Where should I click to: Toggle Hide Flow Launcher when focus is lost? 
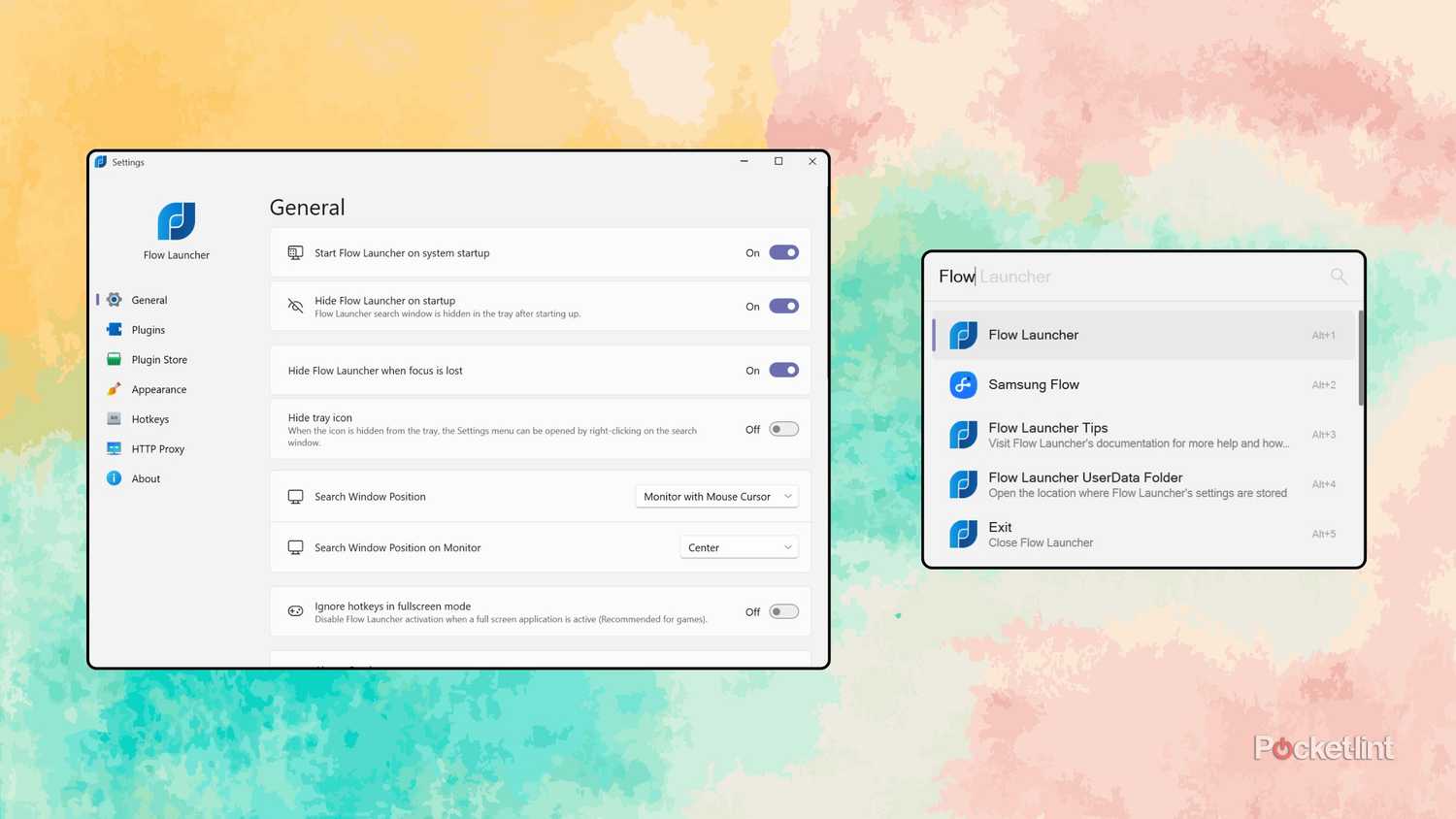coord(783,370)
